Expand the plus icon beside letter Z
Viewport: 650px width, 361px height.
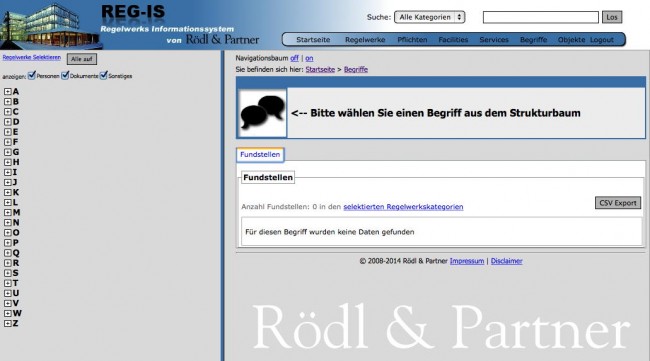(7, 323)
